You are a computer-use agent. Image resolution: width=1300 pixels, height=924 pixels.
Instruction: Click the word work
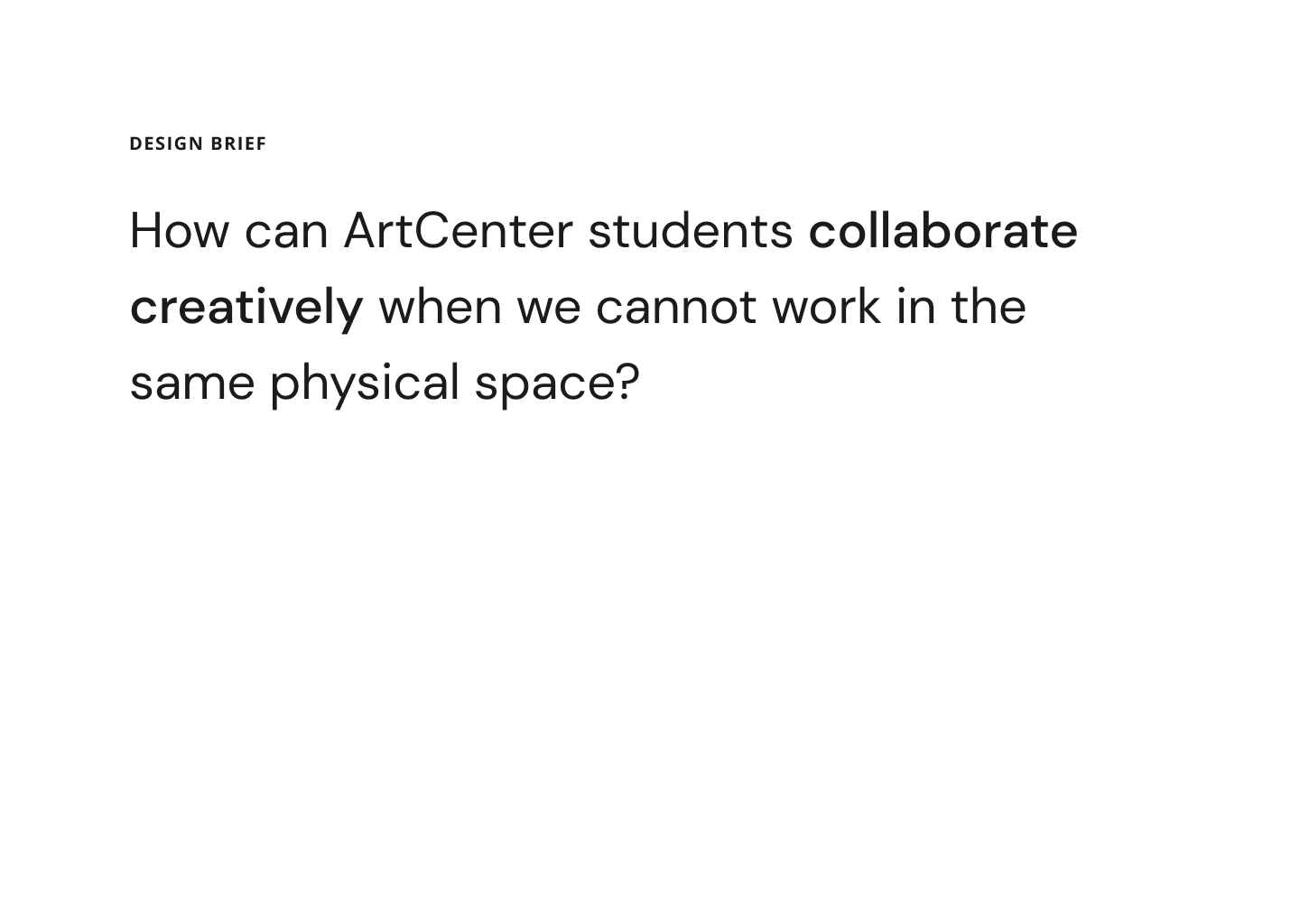point(825,307)
